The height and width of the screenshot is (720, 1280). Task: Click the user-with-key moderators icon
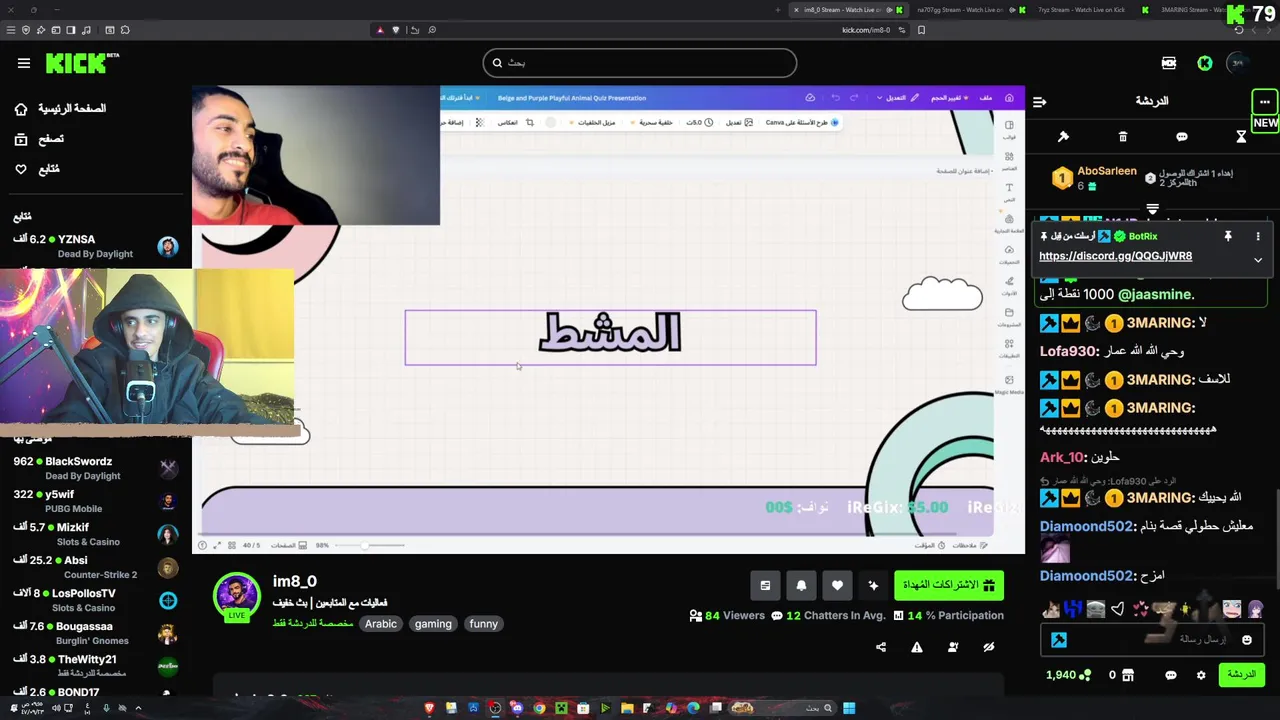[x=953, y=647]
